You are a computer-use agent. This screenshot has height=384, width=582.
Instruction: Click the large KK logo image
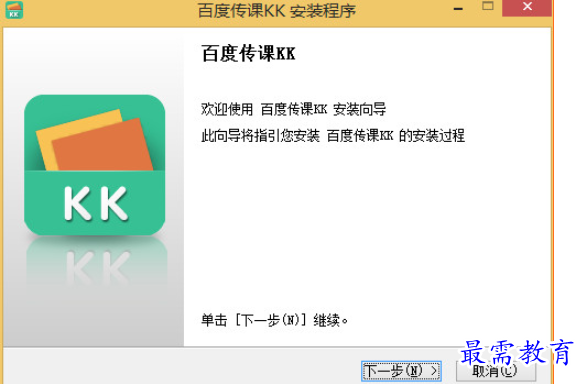[95, 165]
